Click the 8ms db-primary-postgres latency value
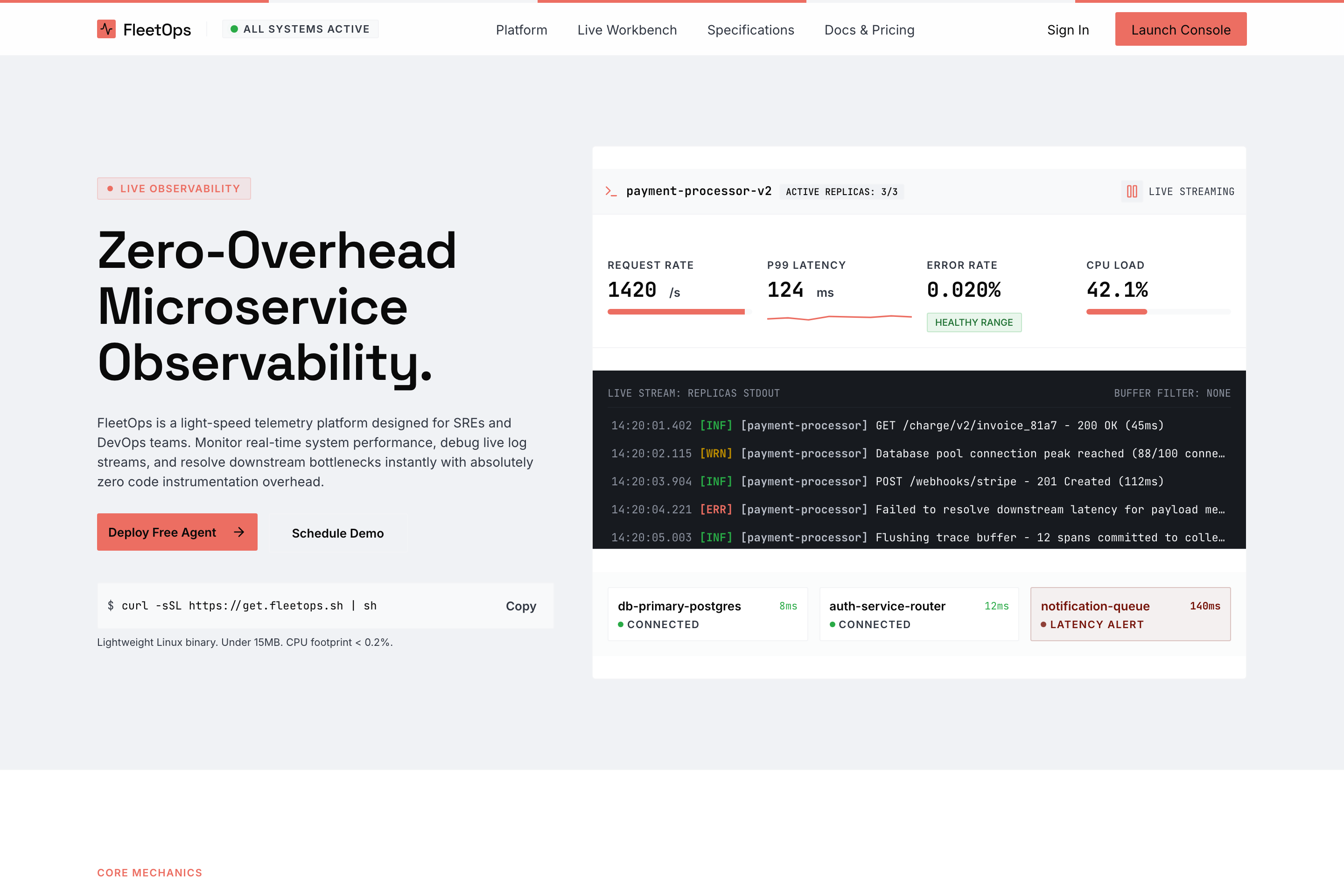 pyautogui.click(x=788, y=606)
